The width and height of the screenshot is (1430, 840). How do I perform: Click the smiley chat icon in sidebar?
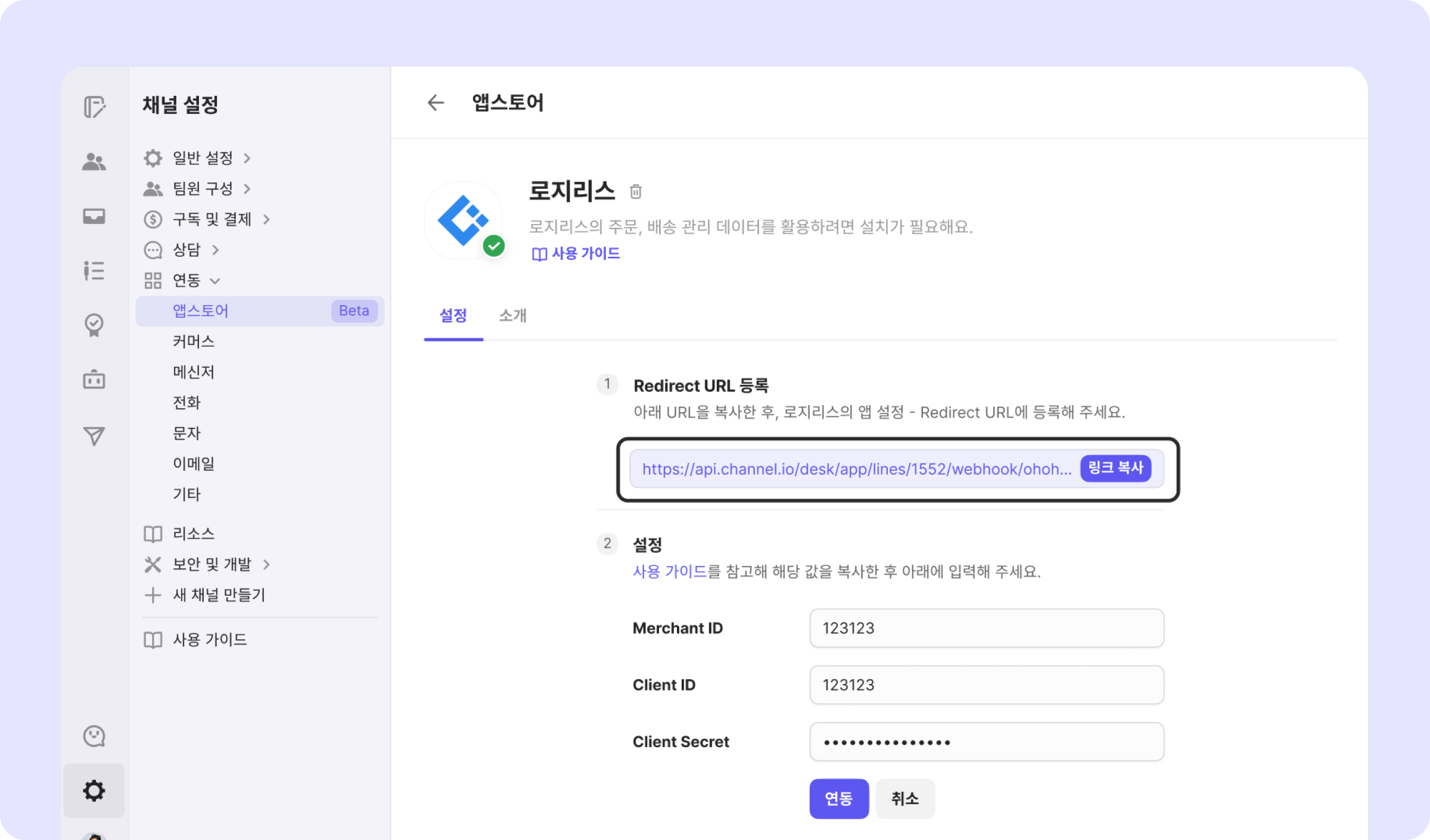click(x=94, y=736)
